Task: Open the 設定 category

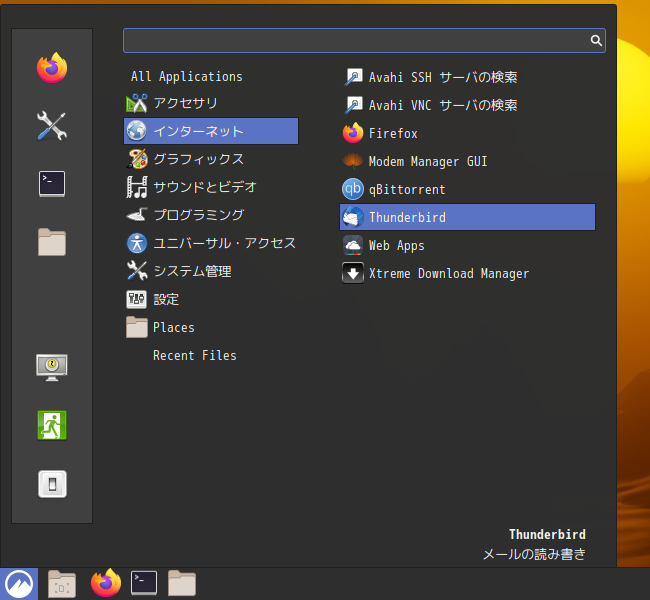Action: [x=211, y=299]
